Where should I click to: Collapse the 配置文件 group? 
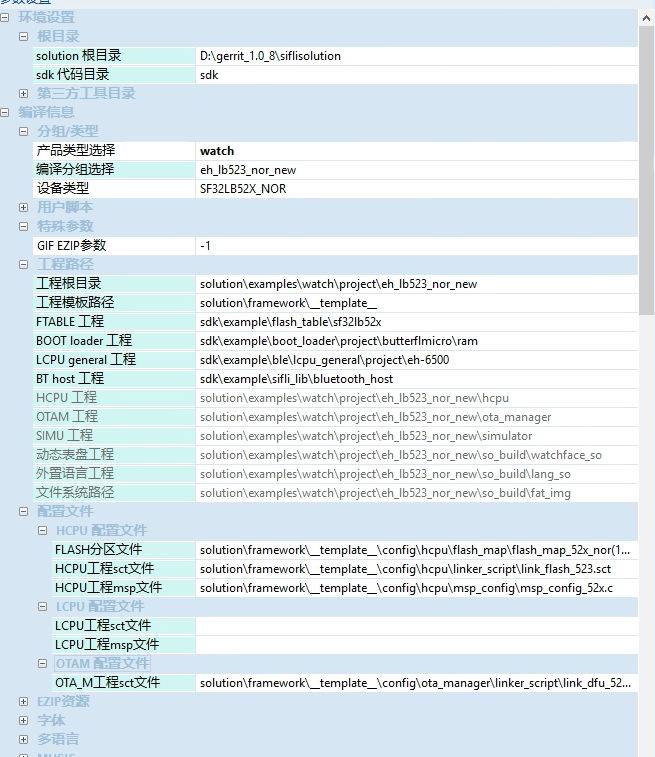pos(23,511)
